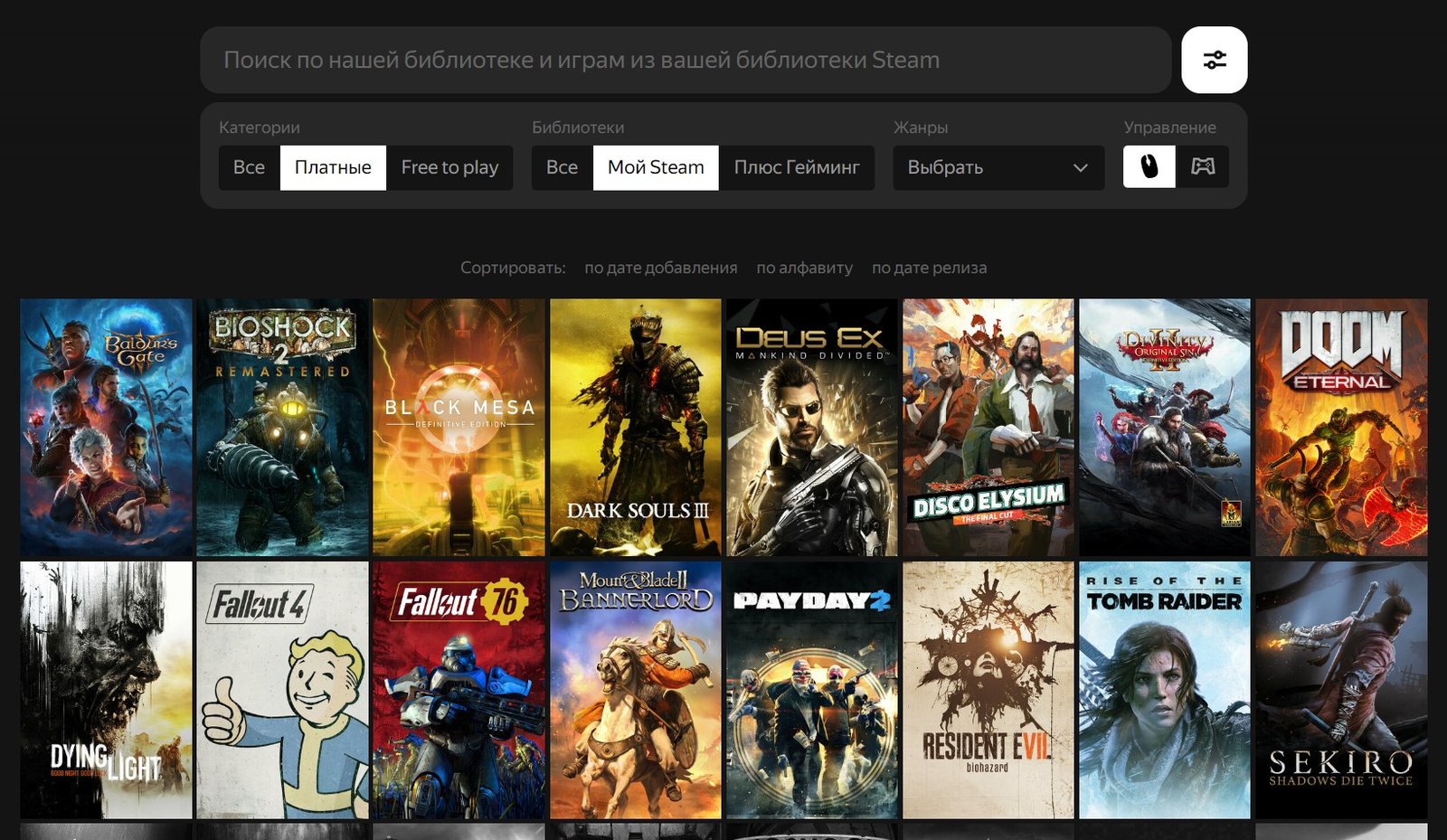The height and width of the screenshot is (840, 1447).
Task: Select the 'Мой Steam' library filter
Action: pyautogui.click(x=656, y=167)
